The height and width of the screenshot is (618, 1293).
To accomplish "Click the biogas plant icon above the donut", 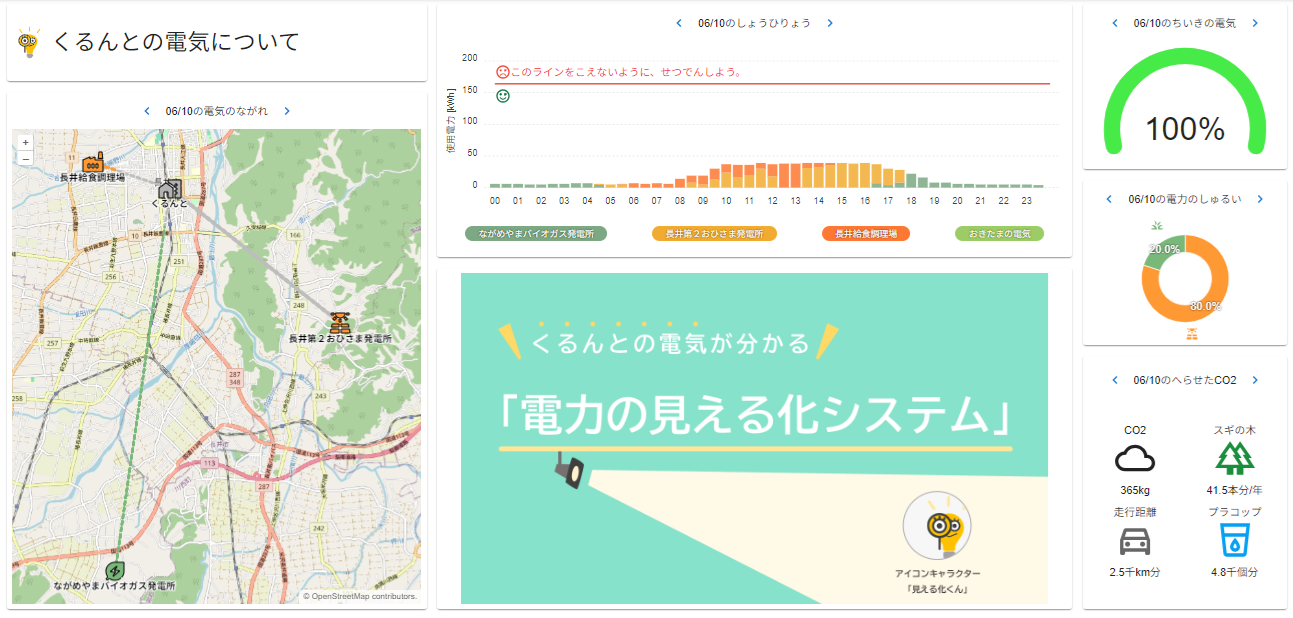I will (1158, 225).
